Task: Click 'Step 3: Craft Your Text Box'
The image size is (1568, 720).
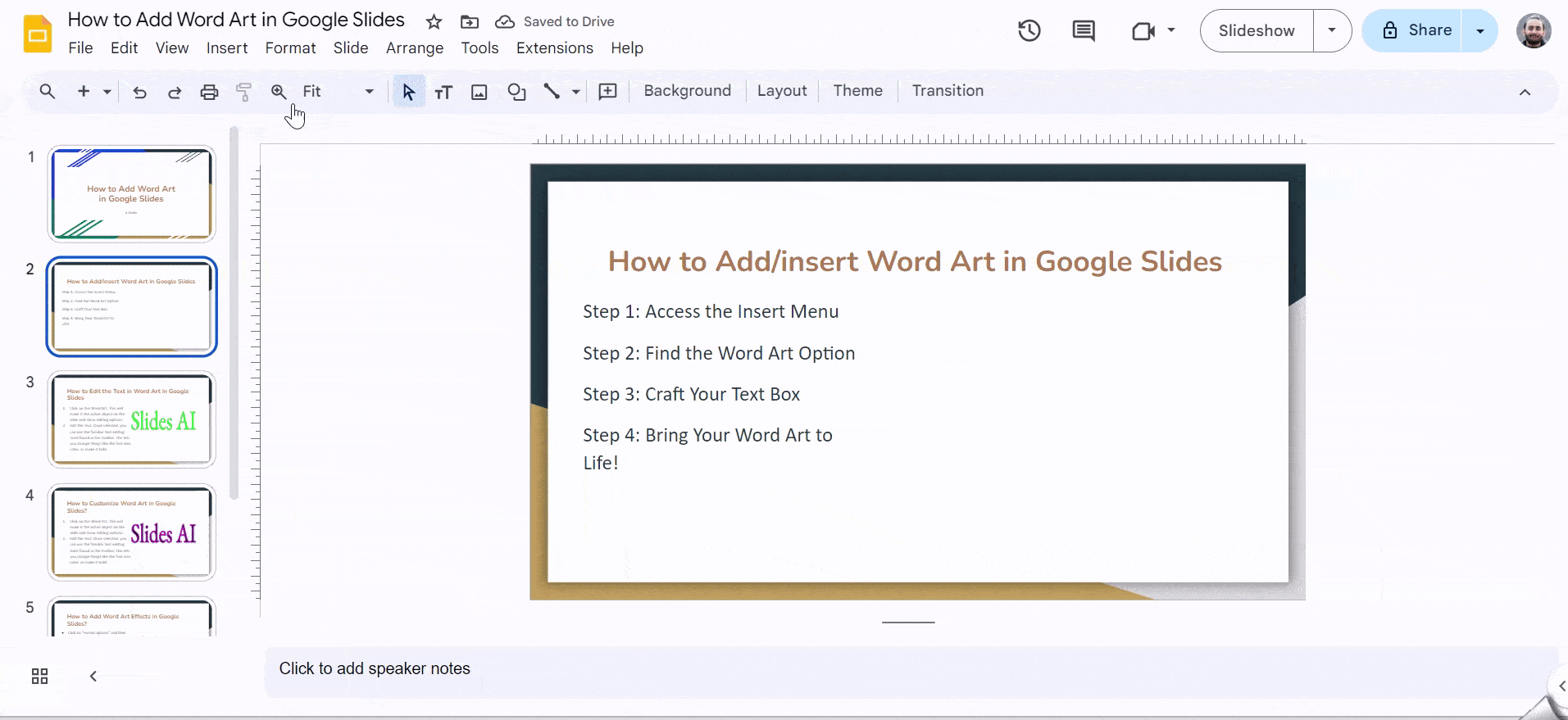Action: (x=691, y=394)
